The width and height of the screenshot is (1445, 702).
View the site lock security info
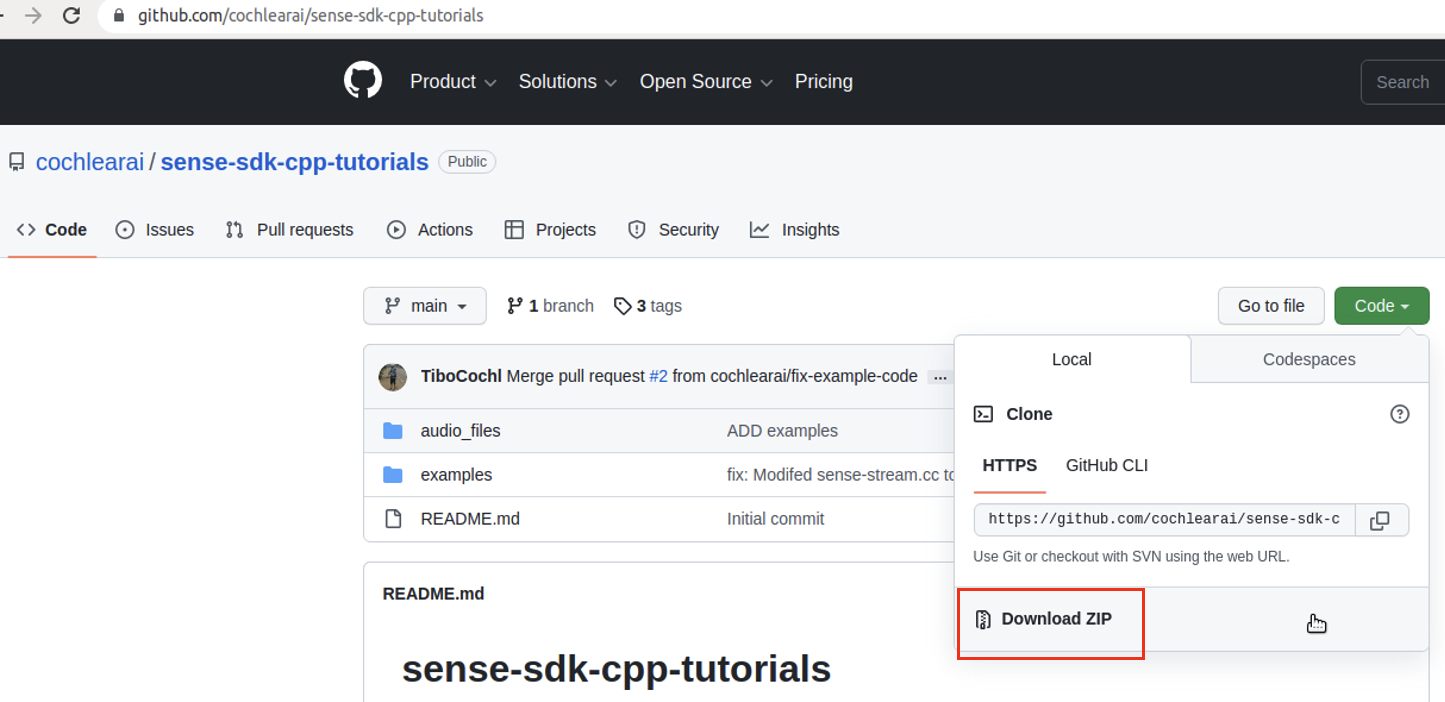[120, 16]
